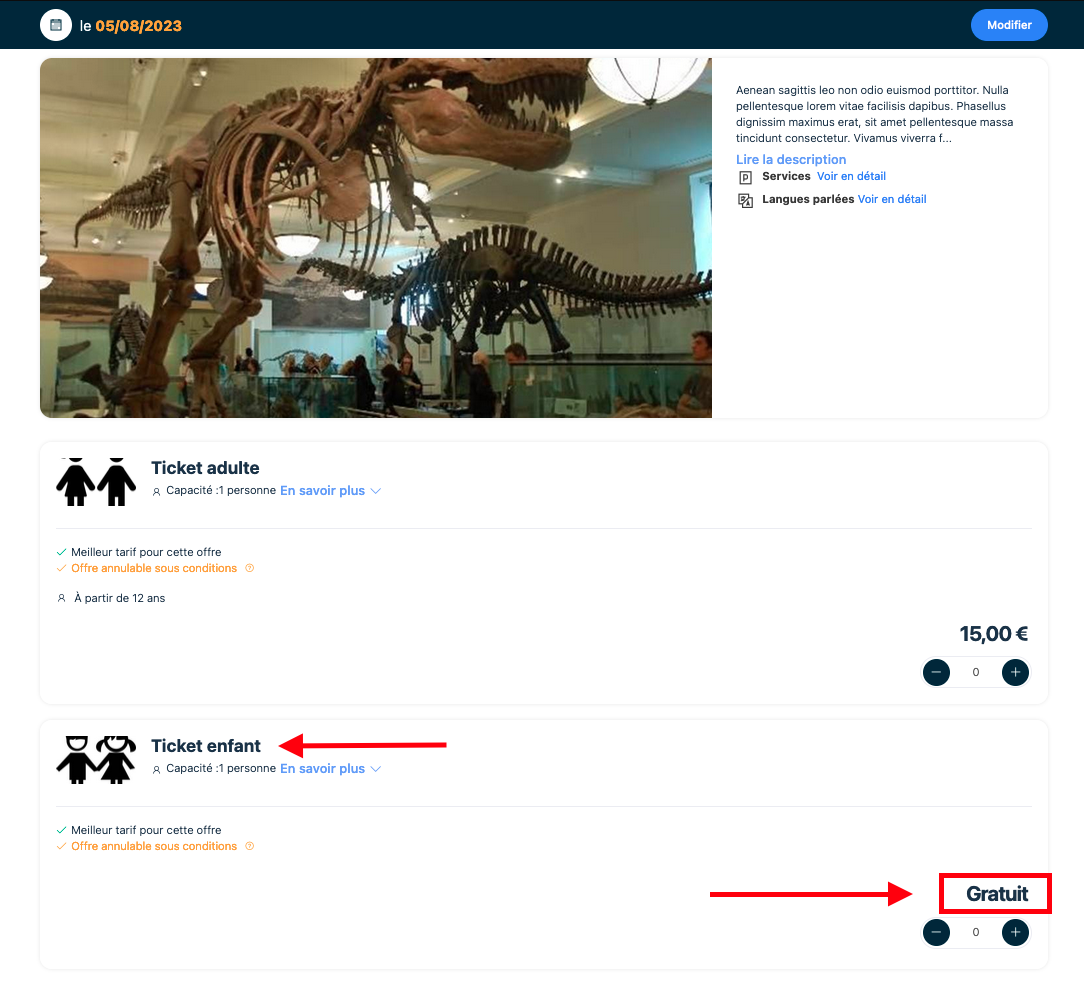
Task: Click the help icon beside child cancellation conditions
Action: (250, 847)
